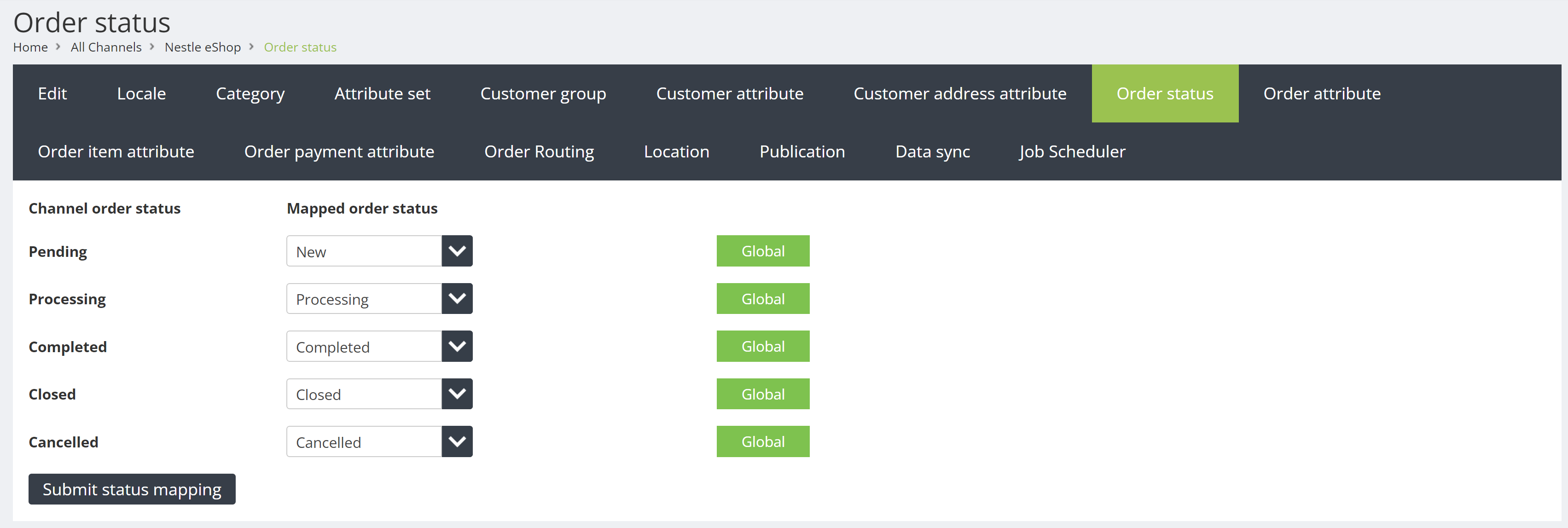
Task: Select the Publication tab
Action: point(802,151)
